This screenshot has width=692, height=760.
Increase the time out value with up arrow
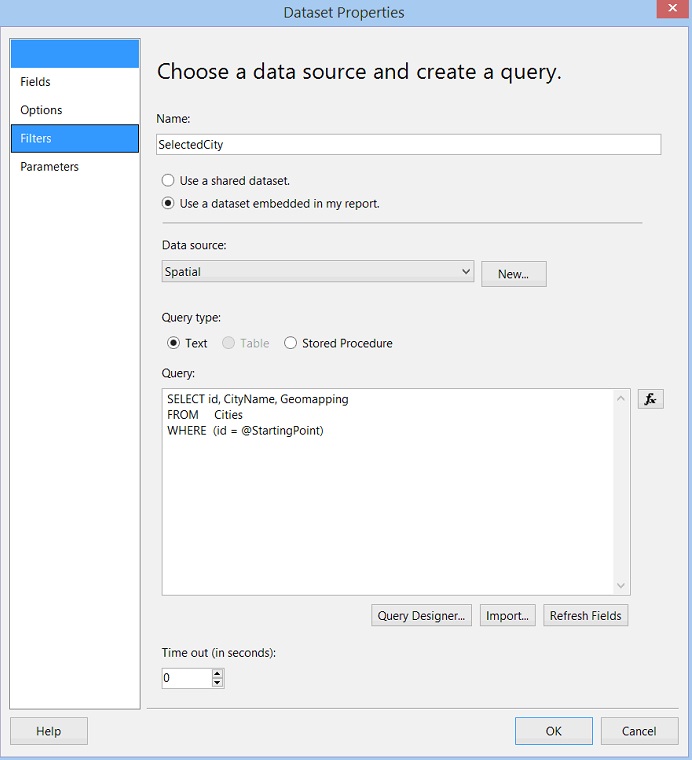[217, 673]
